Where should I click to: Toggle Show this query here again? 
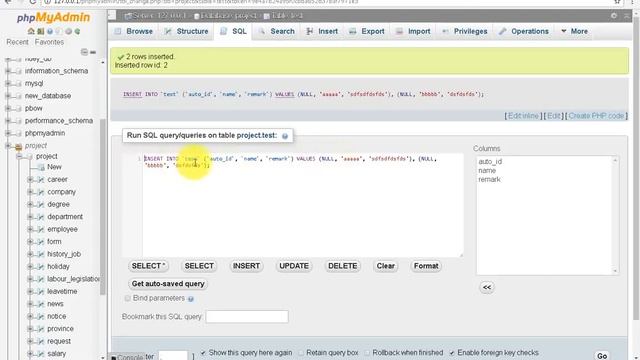[x=203, y=353]
